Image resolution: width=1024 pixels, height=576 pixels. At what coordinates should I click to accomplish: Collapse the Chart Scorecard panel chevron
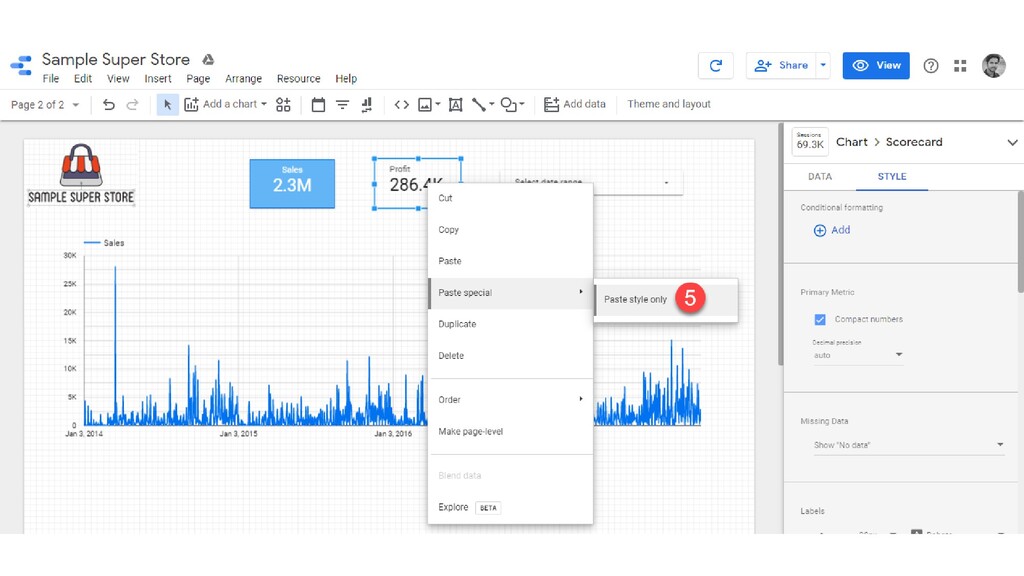click(x=1012, y=142)
